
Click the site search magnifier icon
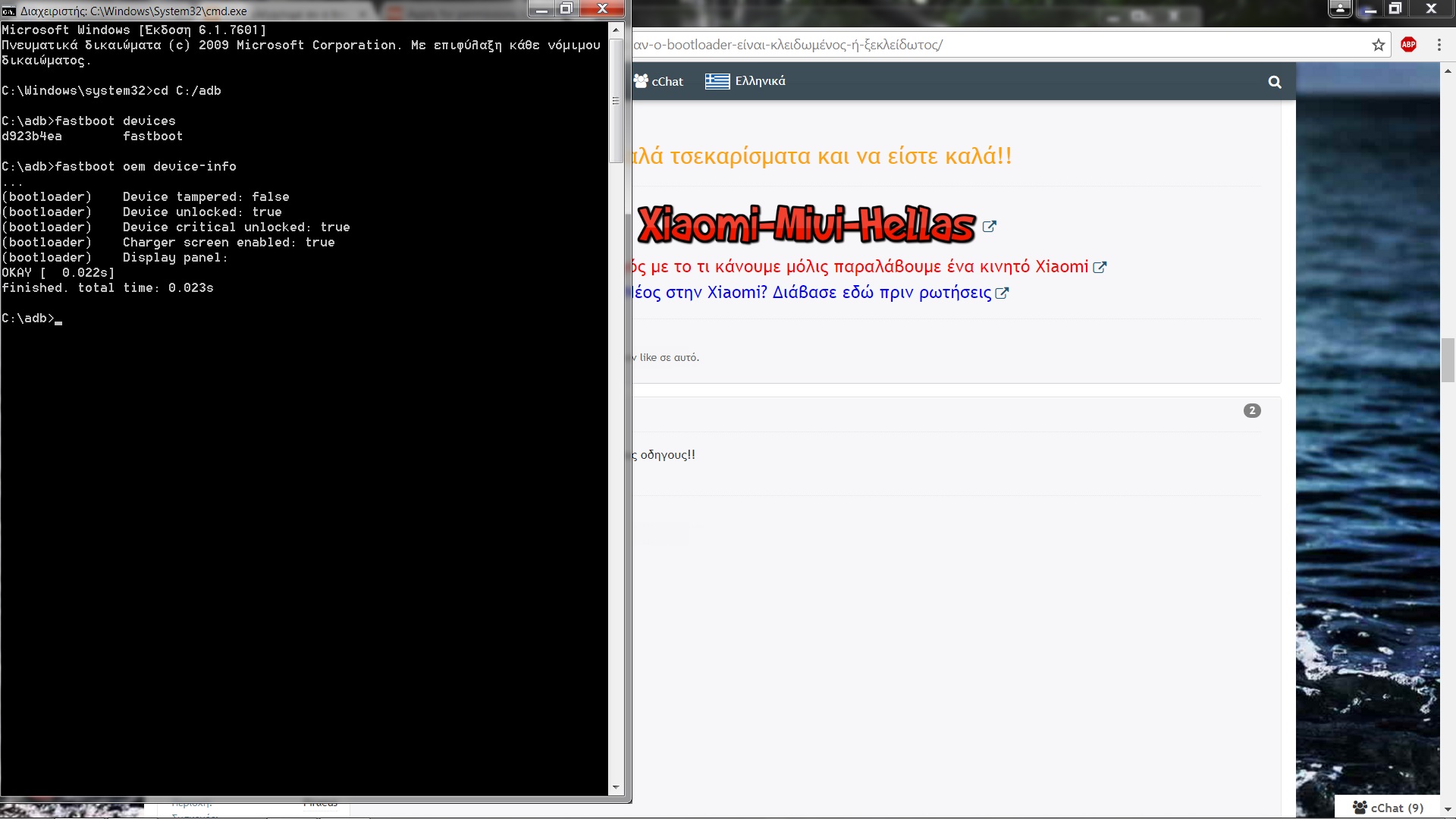1275,82
